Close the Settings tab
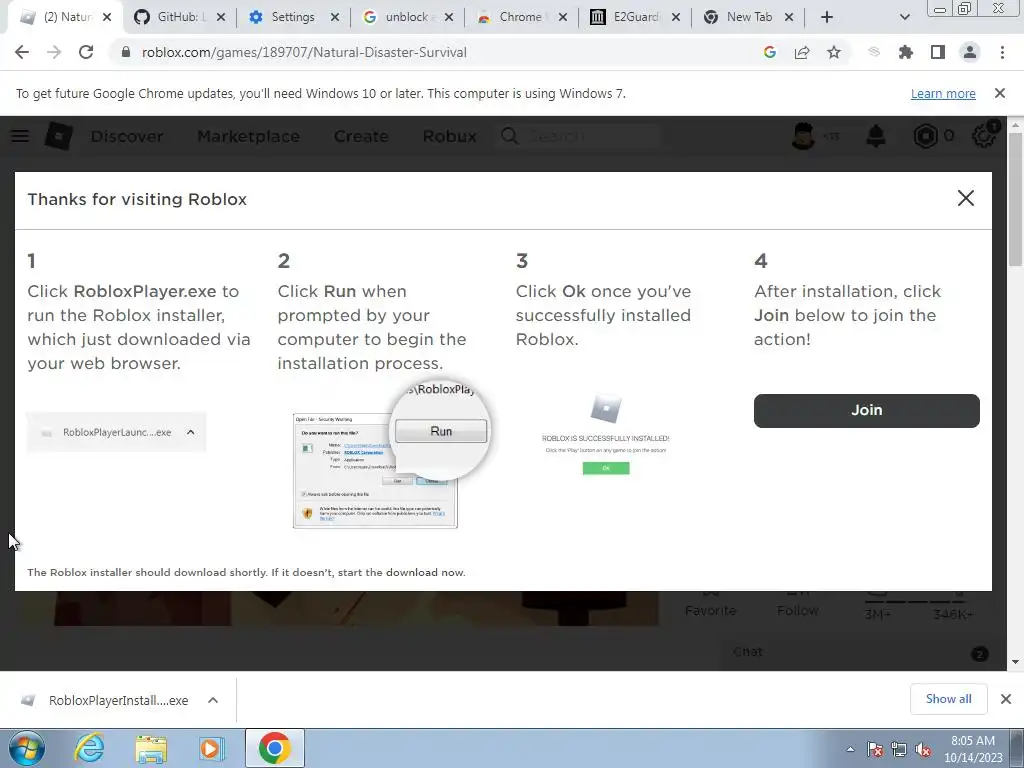Image resolution: width=1024 pixels, height=768 pixels. click(x=335, y=17)
